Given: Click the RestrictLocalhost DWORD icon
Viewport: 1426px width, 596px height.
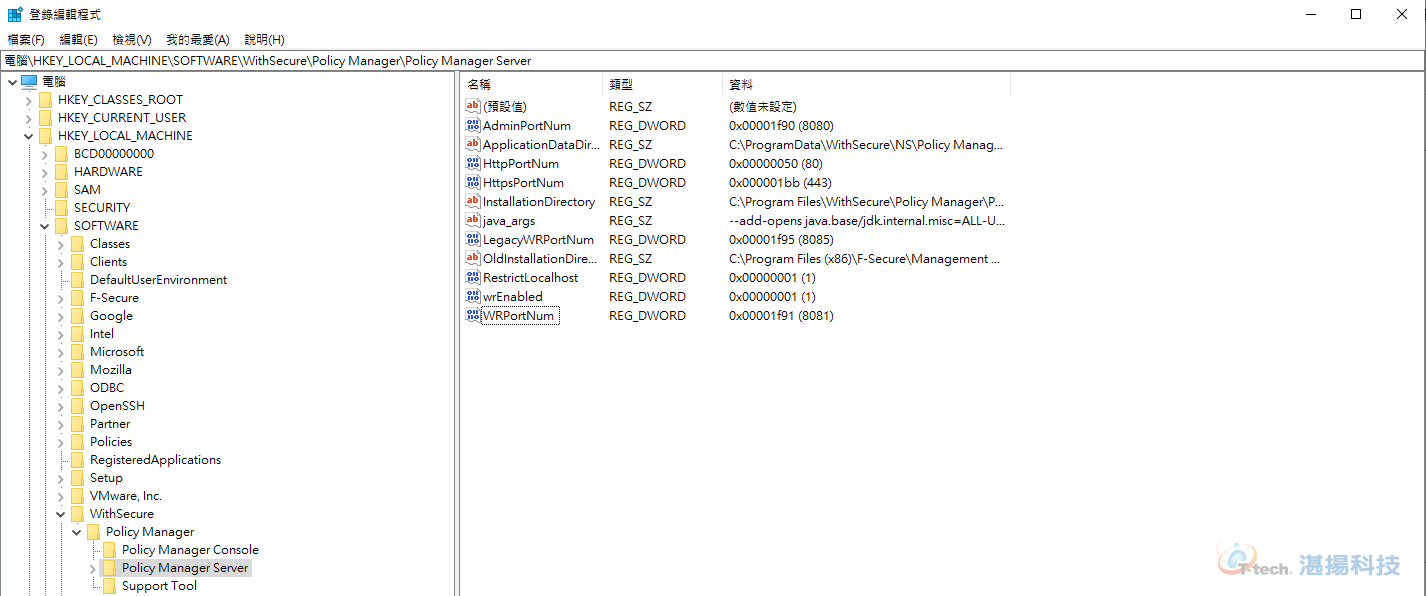Looking at the screenshot, I should click(x=473, y=278).
